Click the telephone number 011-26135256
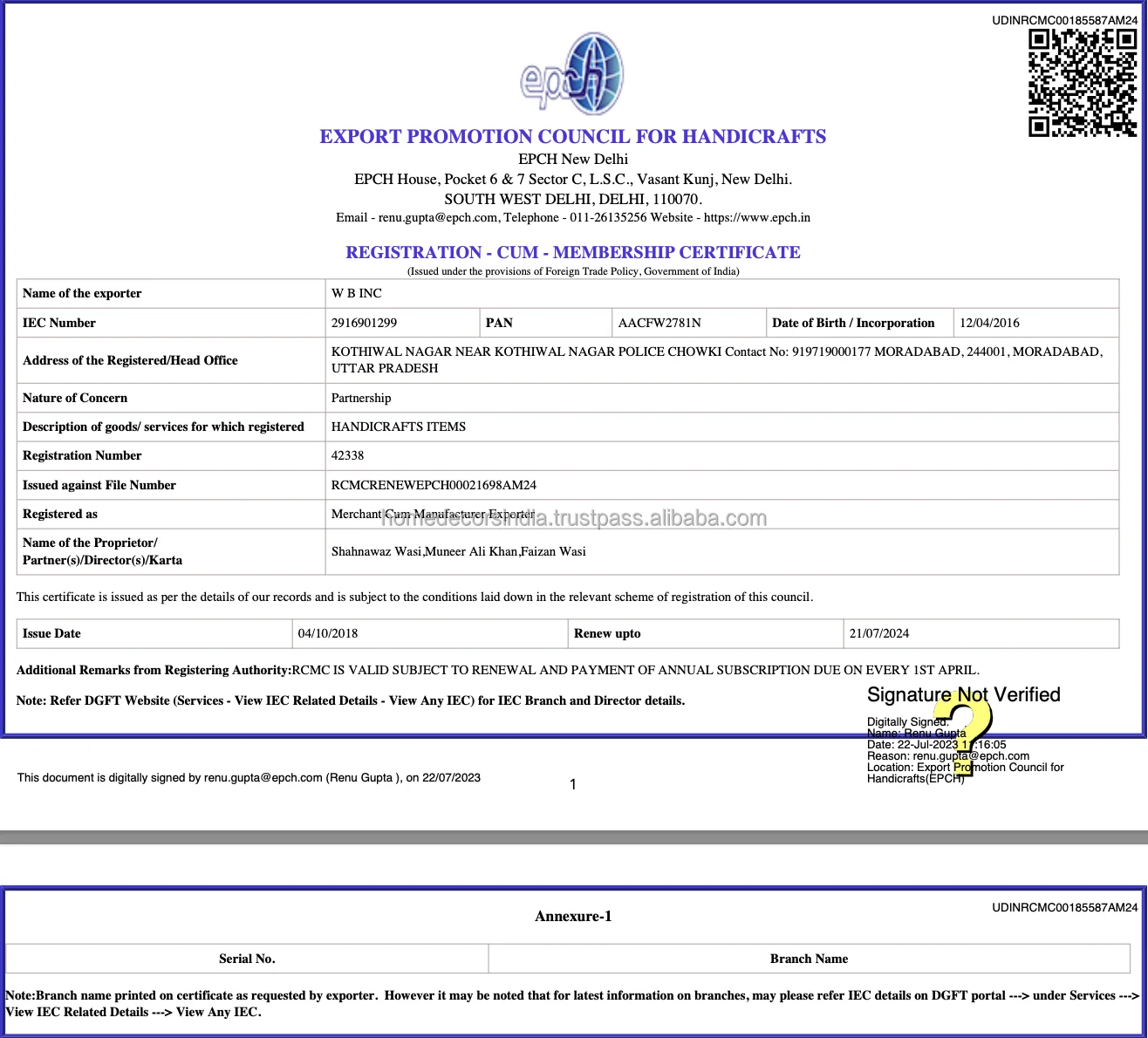 click(609, 217)
